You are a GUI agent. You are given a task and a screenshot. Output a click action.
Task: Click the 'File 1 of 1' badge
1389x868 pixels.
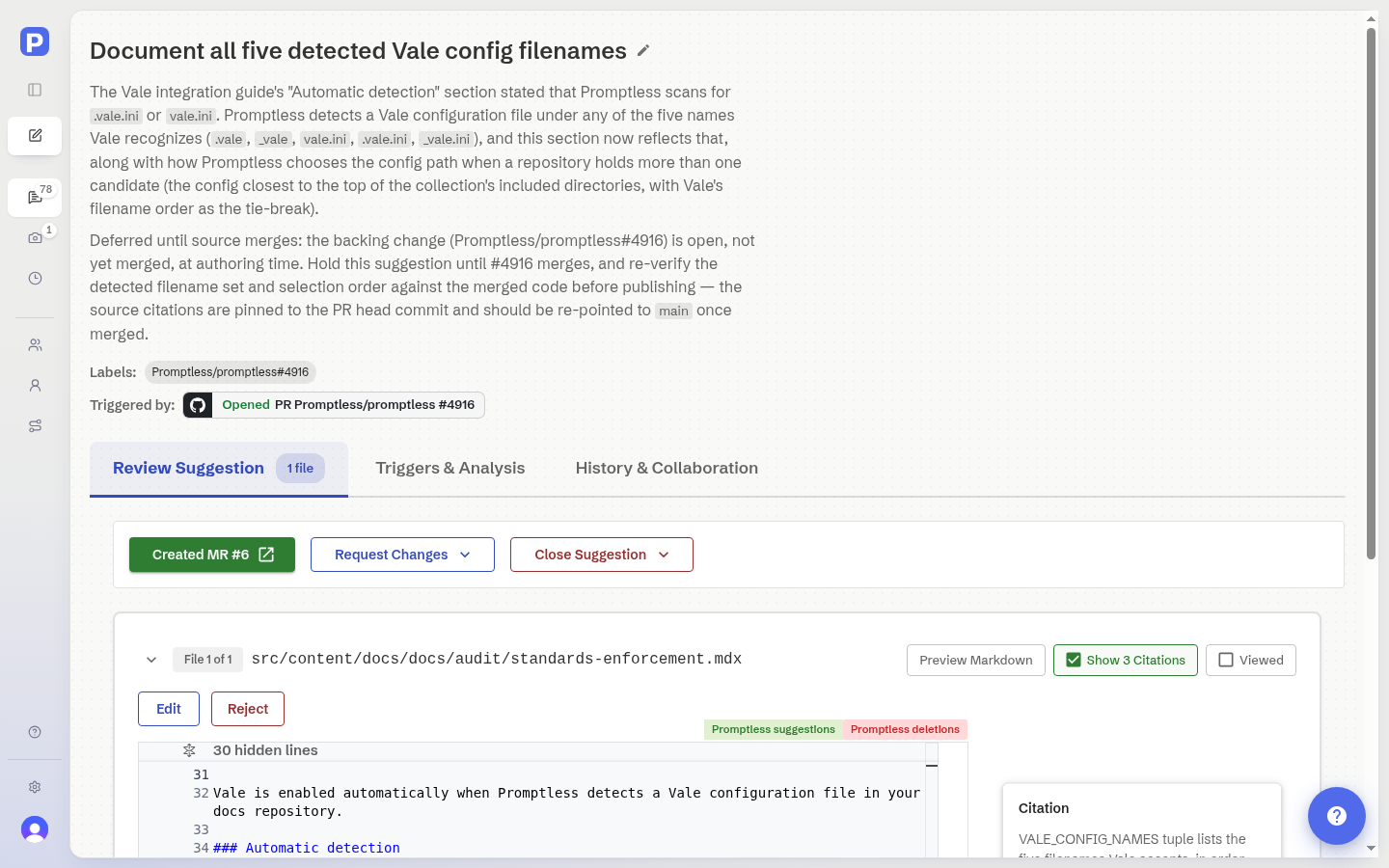click(207, 660)
